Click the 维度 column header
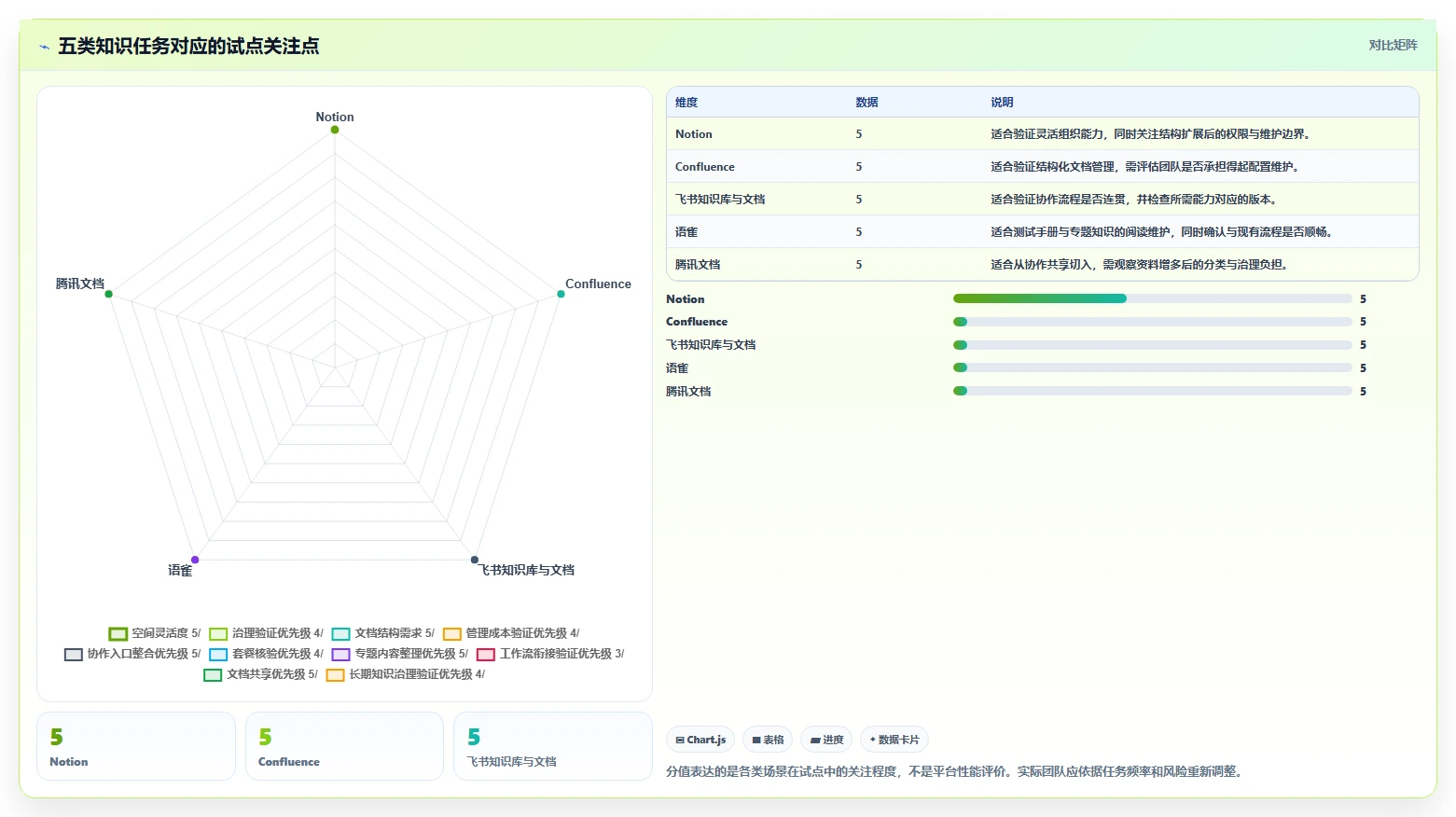 (686, 103)
